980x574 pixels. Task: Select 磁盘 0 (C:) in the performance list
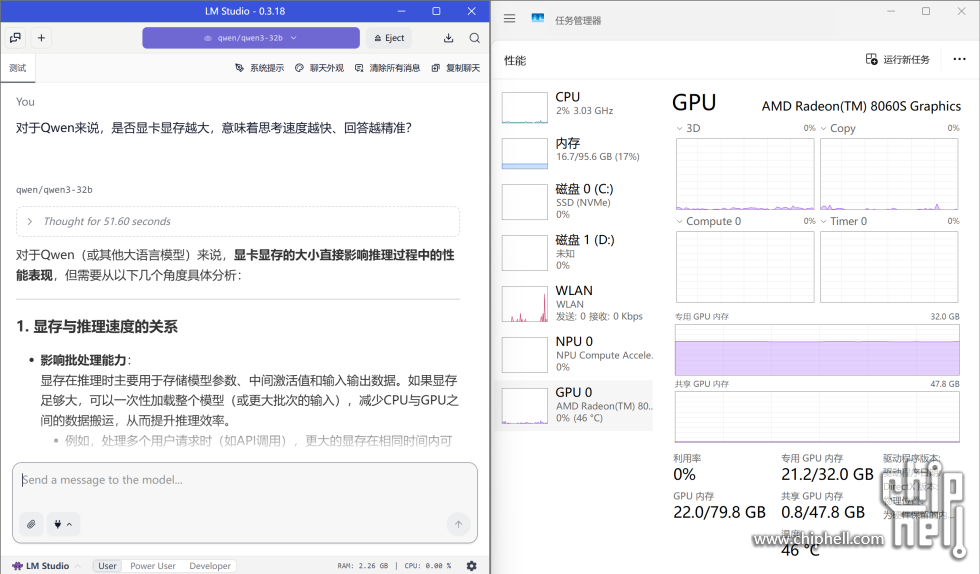coord(576,201)
